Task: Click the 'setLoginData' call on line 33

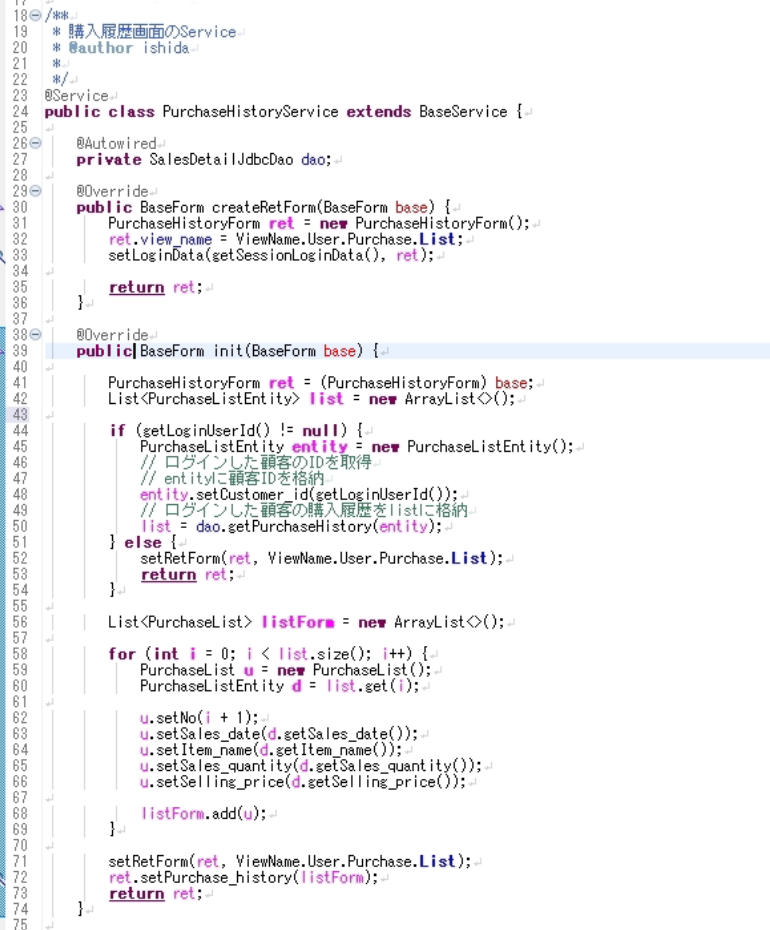Action: (156, 255)
